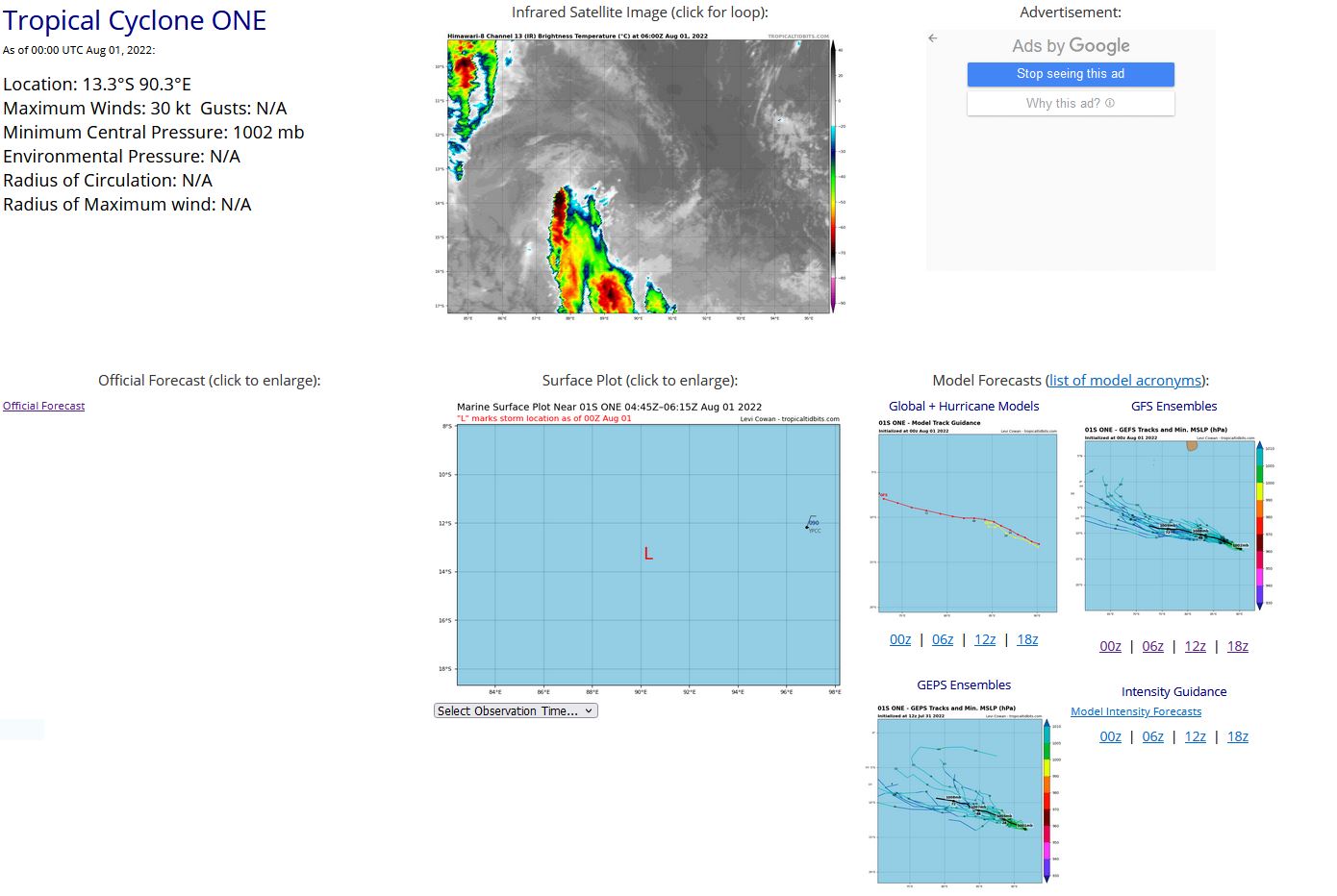Select 18z under Global + Hurricane Models

(x=1027, y=639)
